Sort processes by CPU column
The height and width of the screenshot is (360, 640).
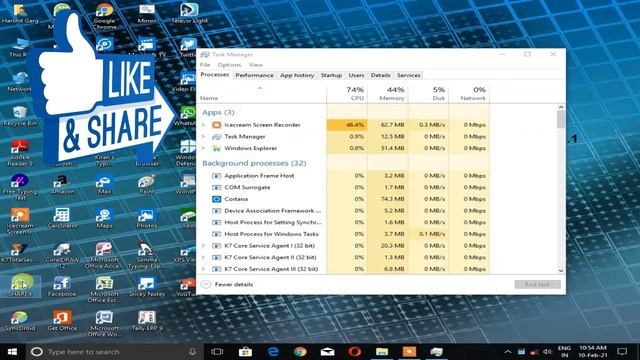click(347, 93)
